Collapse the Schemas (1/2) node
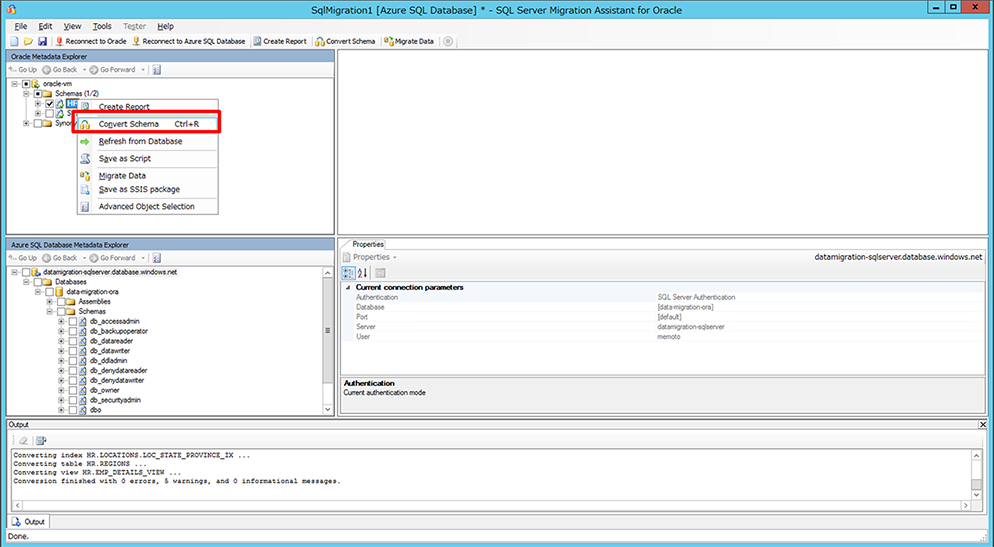Viewport: 994px width, 547px height. coord(27,94)
